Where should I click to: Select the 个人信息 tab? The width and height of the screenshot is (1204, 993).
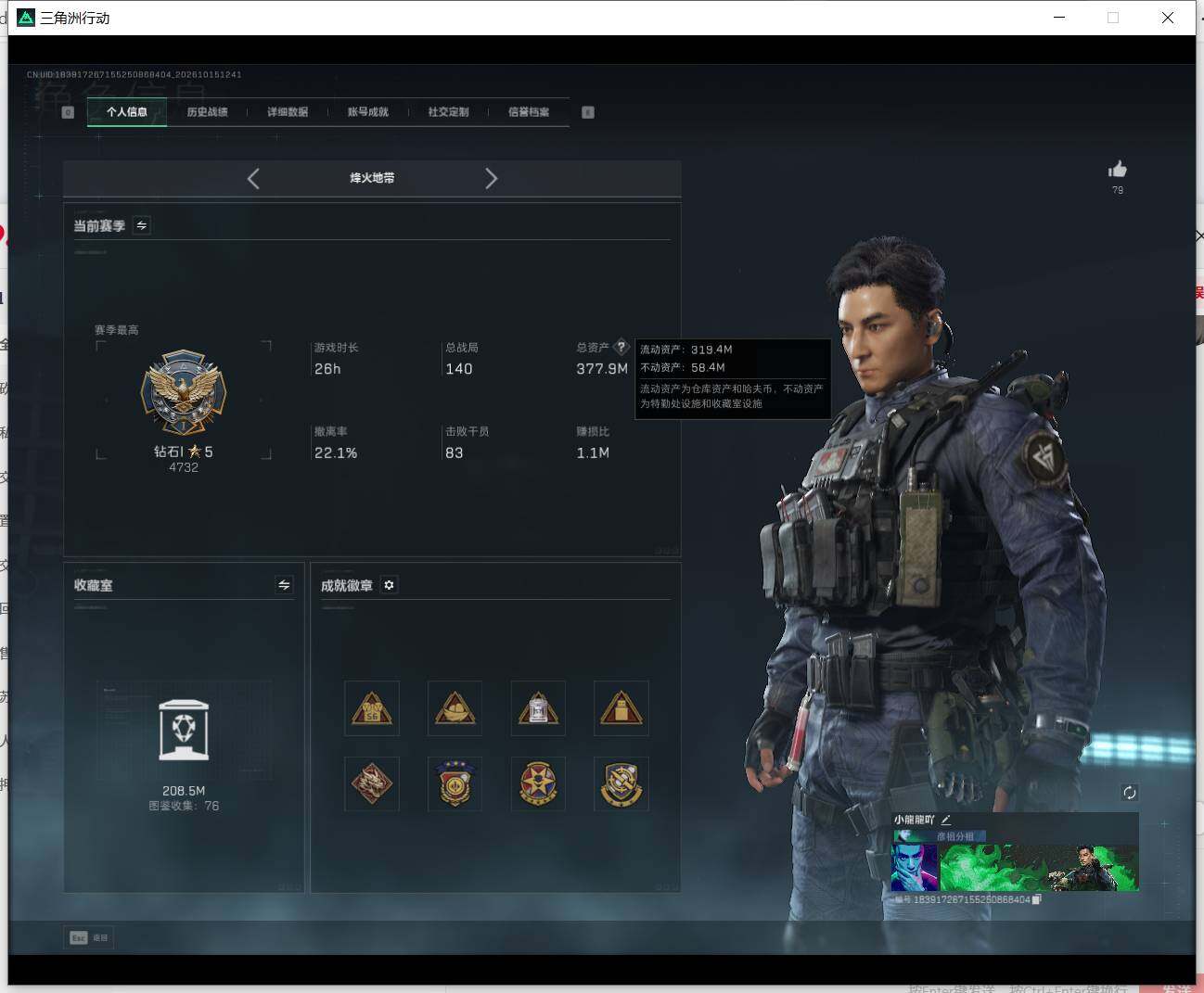click(127, 112)
